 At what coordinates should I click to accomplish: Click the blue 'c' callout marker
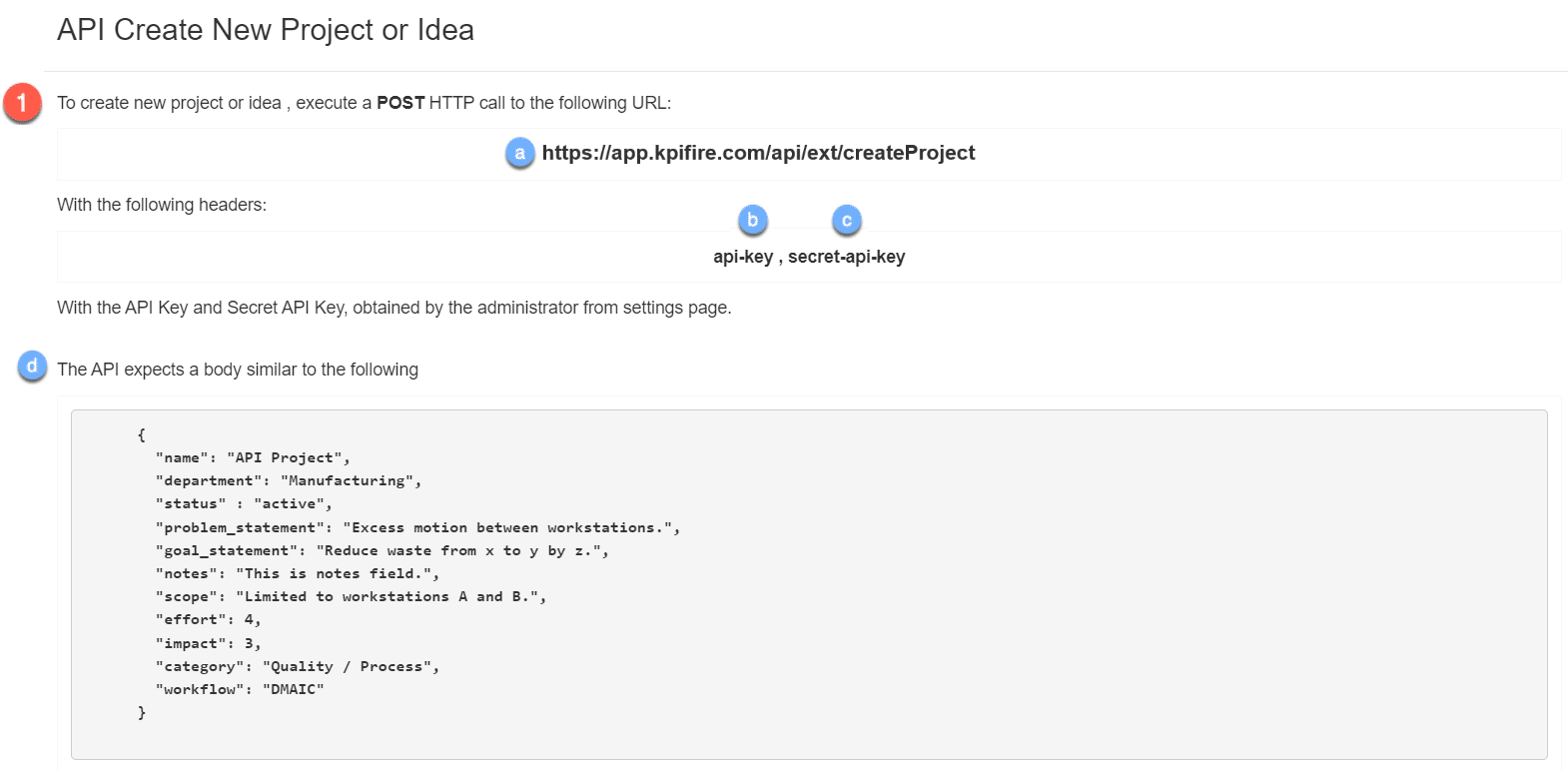(847, 220)
